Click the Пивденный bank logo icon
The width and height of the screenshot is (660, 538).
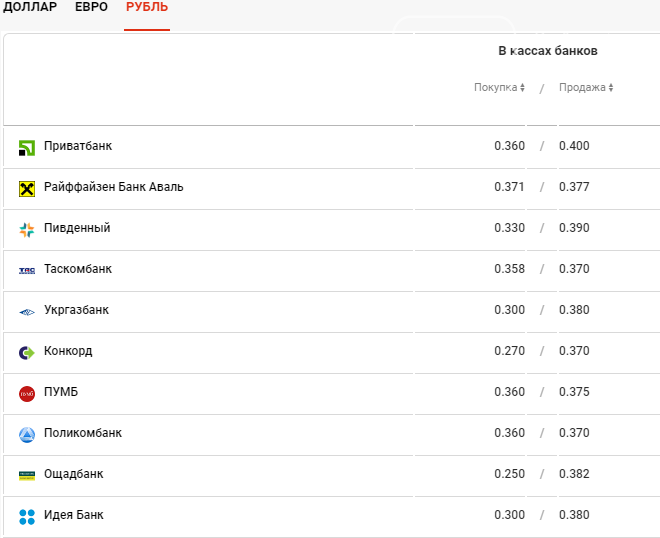[x=27, y=229]
